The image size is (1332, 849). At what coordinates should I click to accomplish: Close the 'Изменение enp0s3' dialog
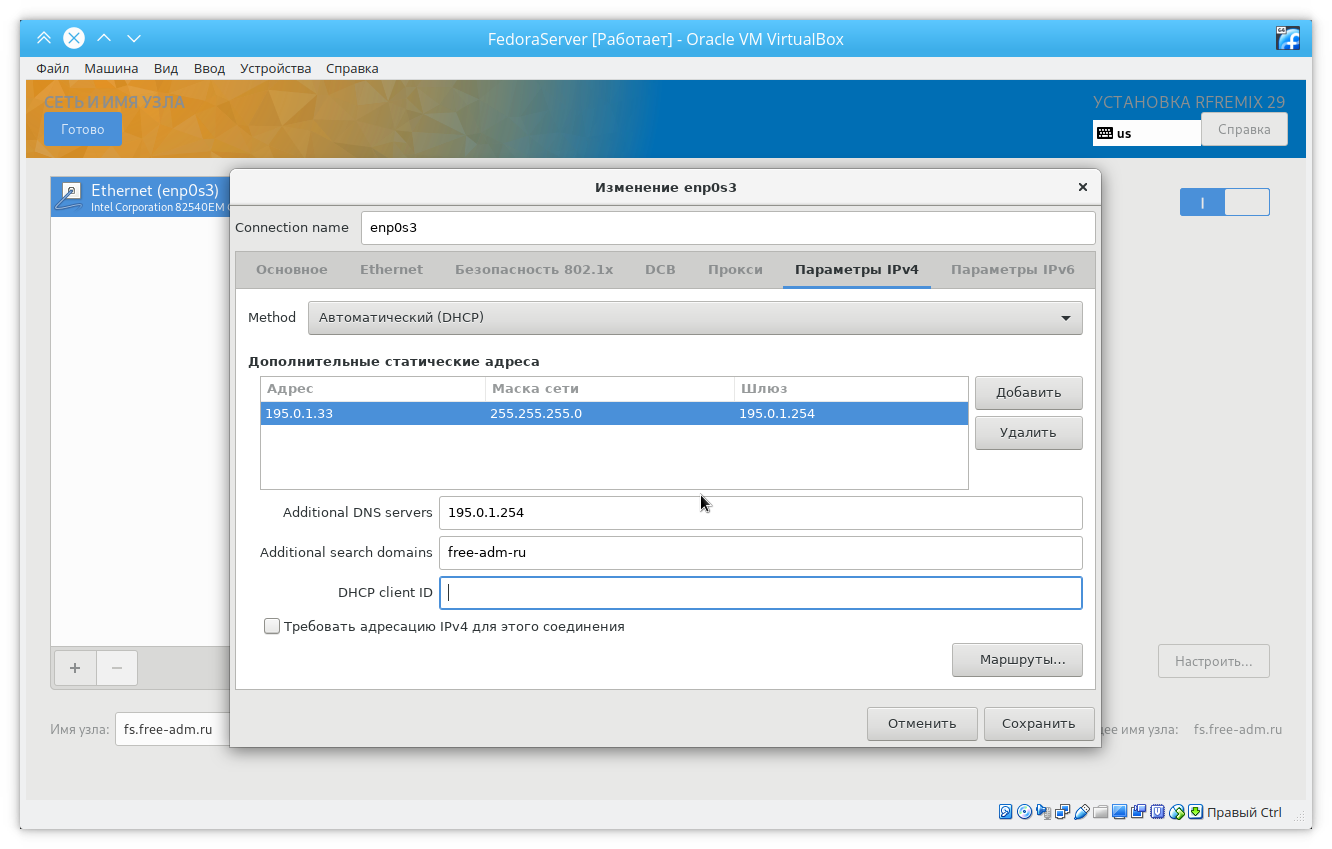point(1082,187)
